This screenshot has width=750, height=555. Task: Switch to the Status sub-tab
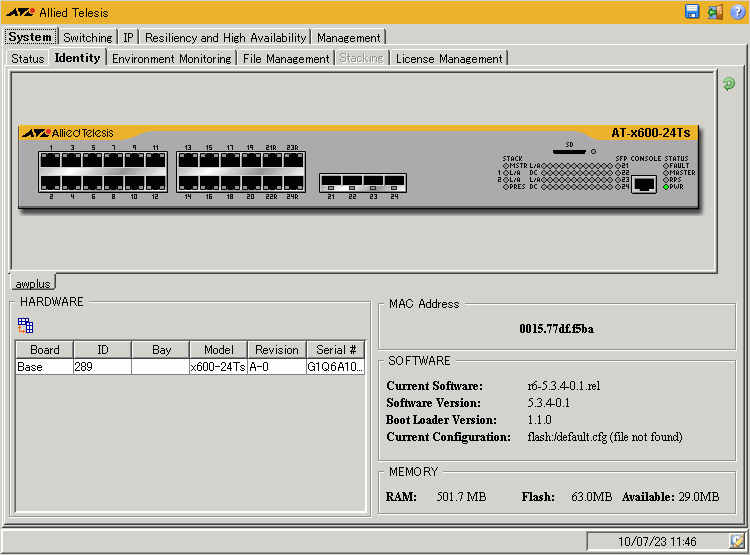click(x=28, y=58)
